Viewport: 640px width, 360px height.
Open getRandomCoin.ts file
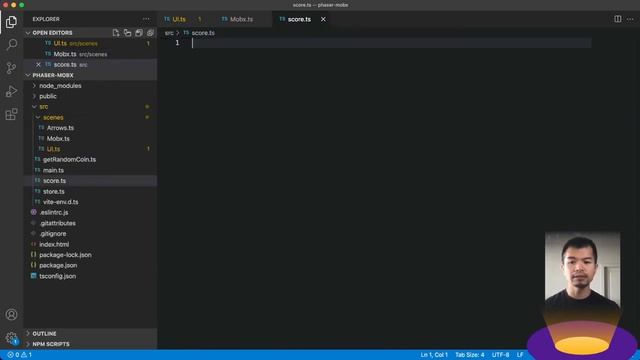point(90,160)
